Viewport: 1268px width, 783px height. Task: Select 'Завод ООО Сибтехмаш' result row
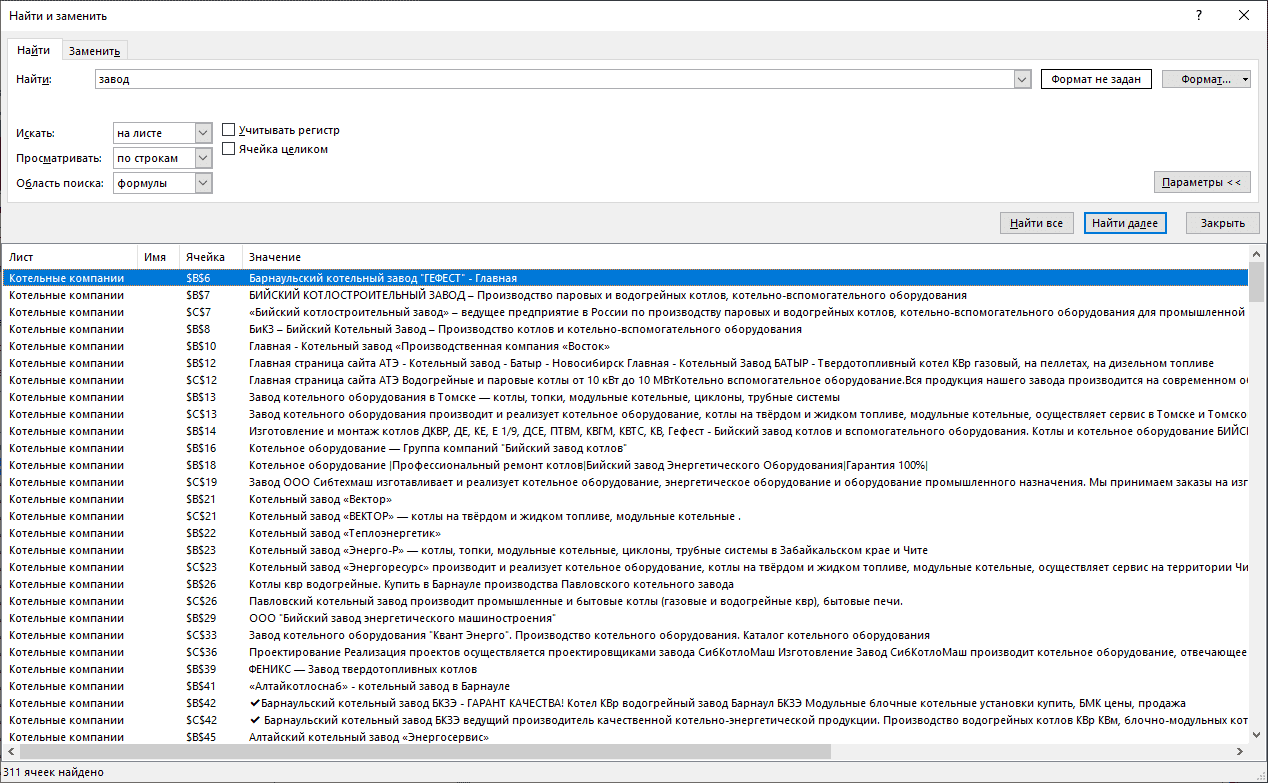pos(625,482)
